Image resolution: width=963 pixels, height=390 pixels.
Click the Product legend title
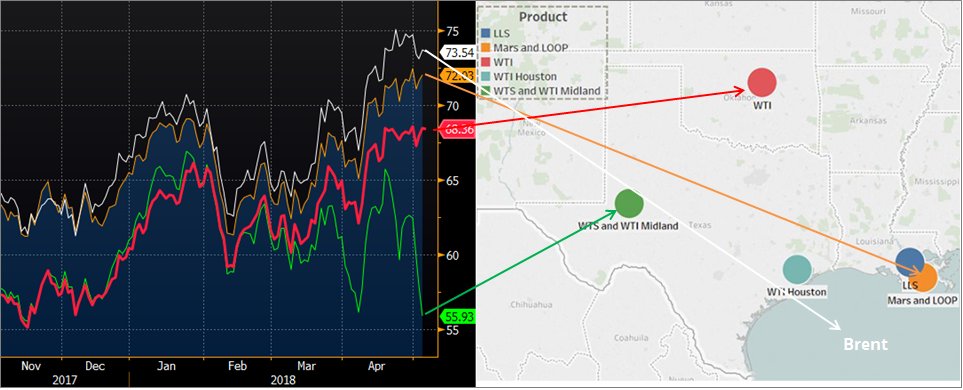click(x=542, y=17)
